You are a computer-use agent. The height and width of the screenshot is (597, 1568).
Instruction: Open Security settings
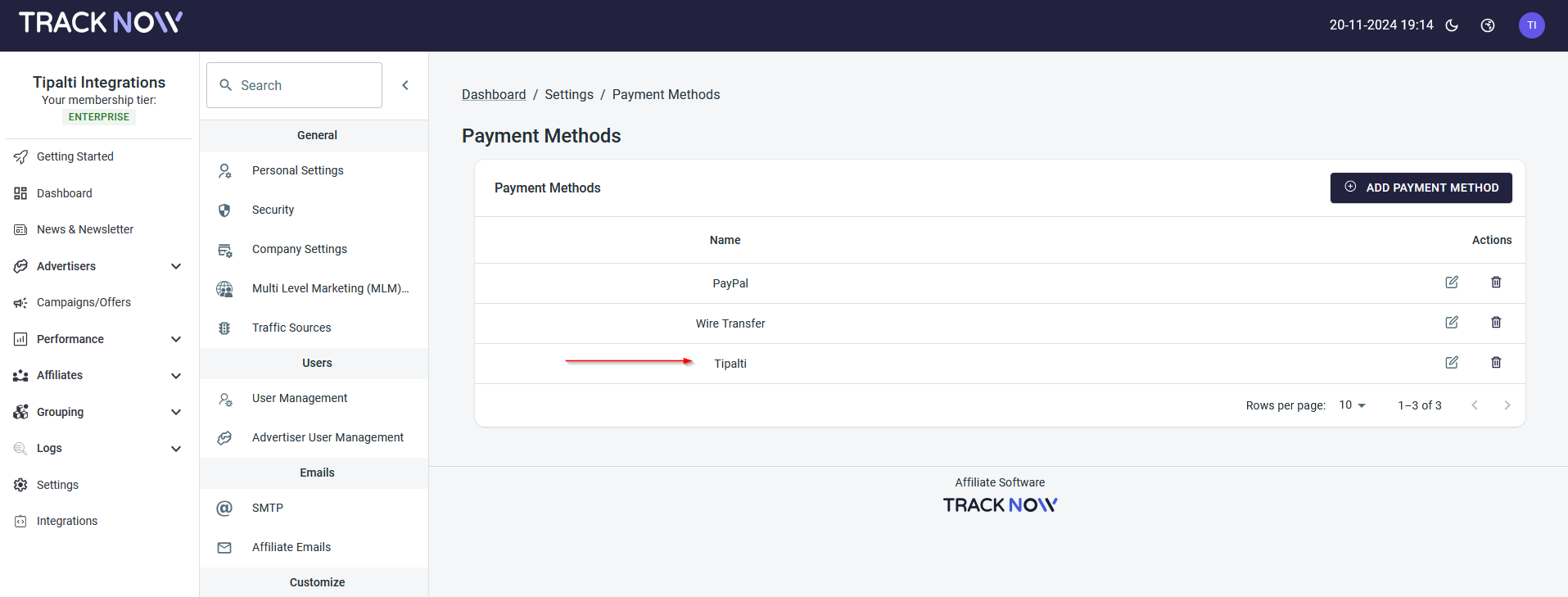tap(273, 210)
